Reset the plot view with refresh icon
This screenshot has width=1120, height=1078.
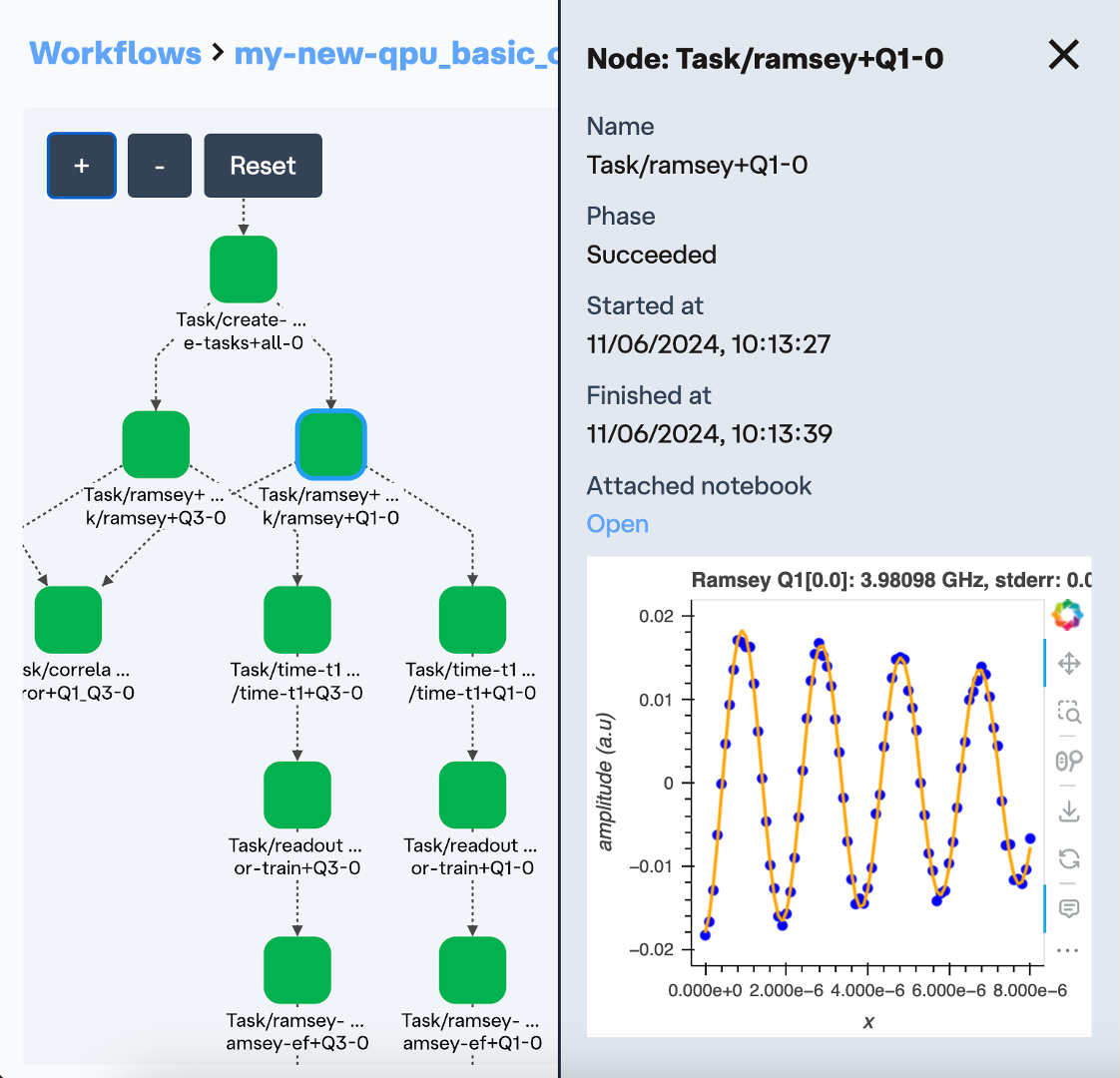coord(1068,858)
